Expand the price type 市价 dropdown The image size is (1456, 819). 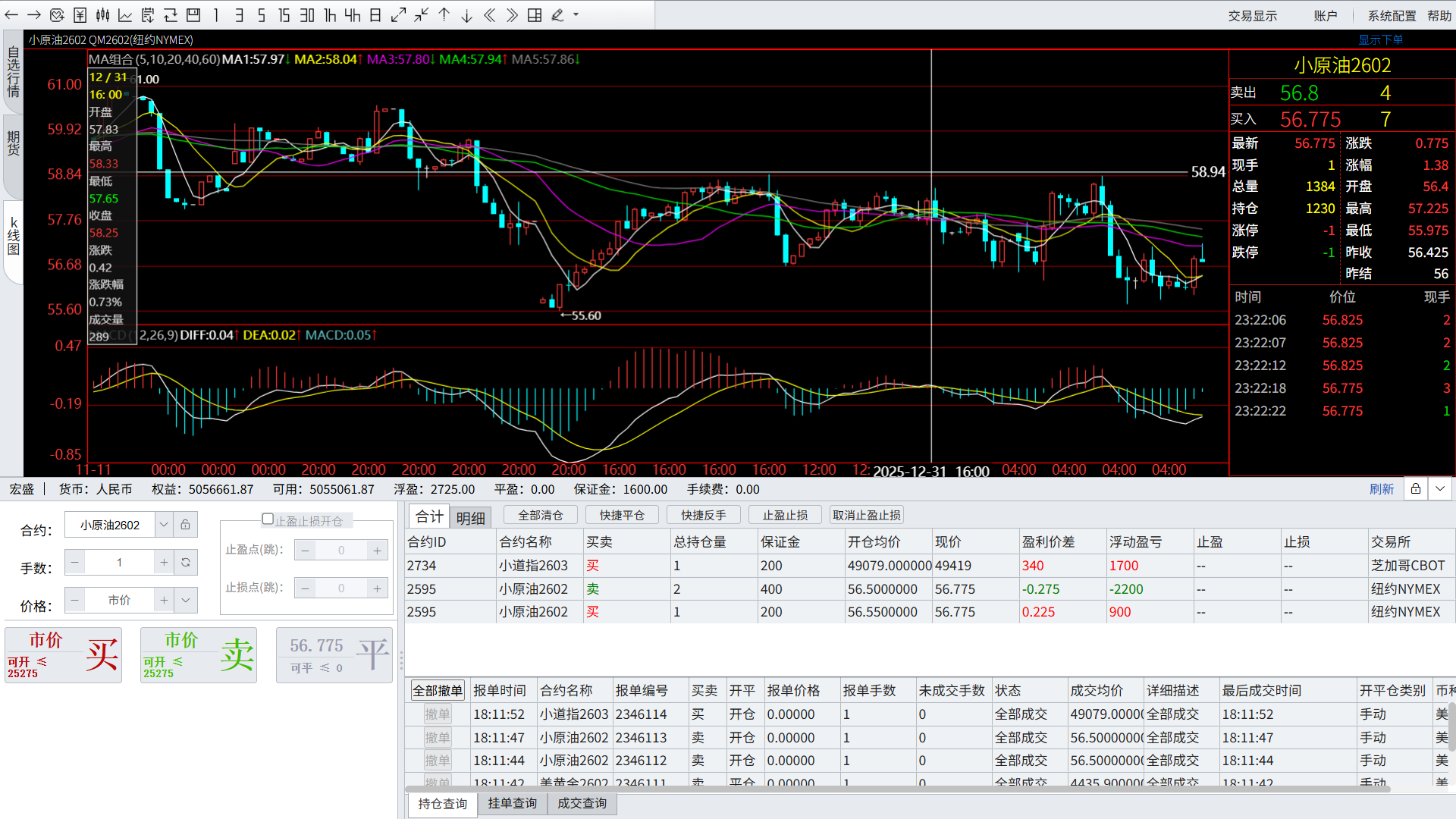pos(185,601)
